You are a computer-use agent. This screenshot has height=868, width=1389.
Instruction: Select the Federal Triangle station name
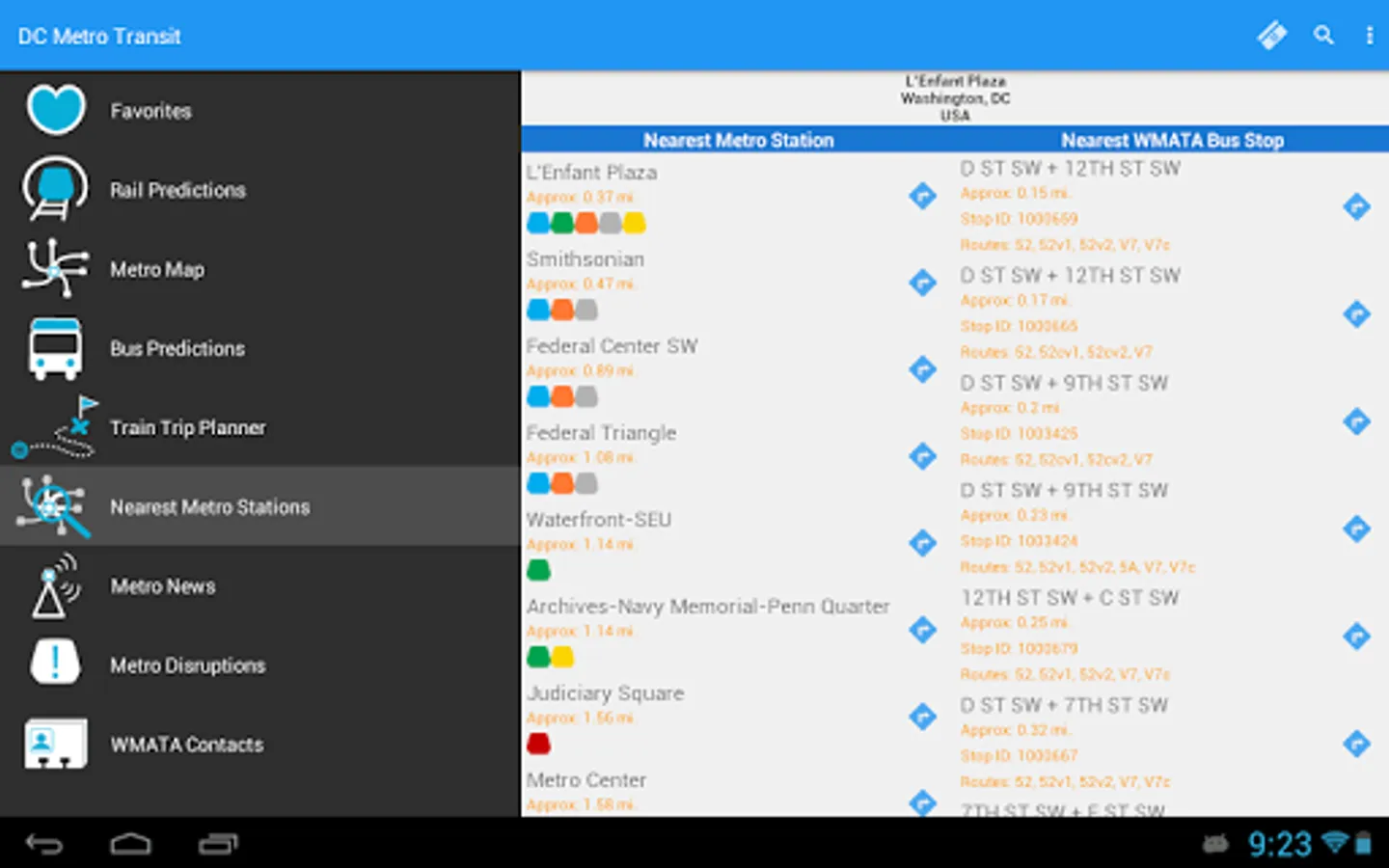coord(601,433)
